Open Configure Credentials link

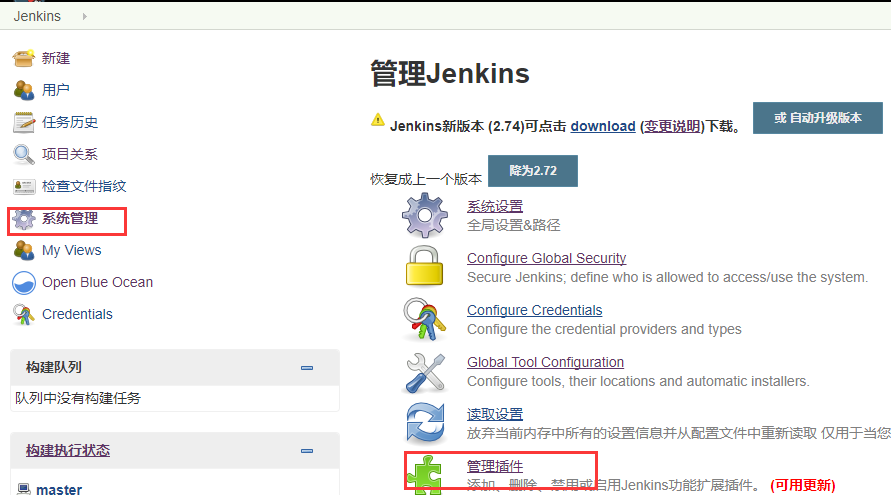click(535, 310)
